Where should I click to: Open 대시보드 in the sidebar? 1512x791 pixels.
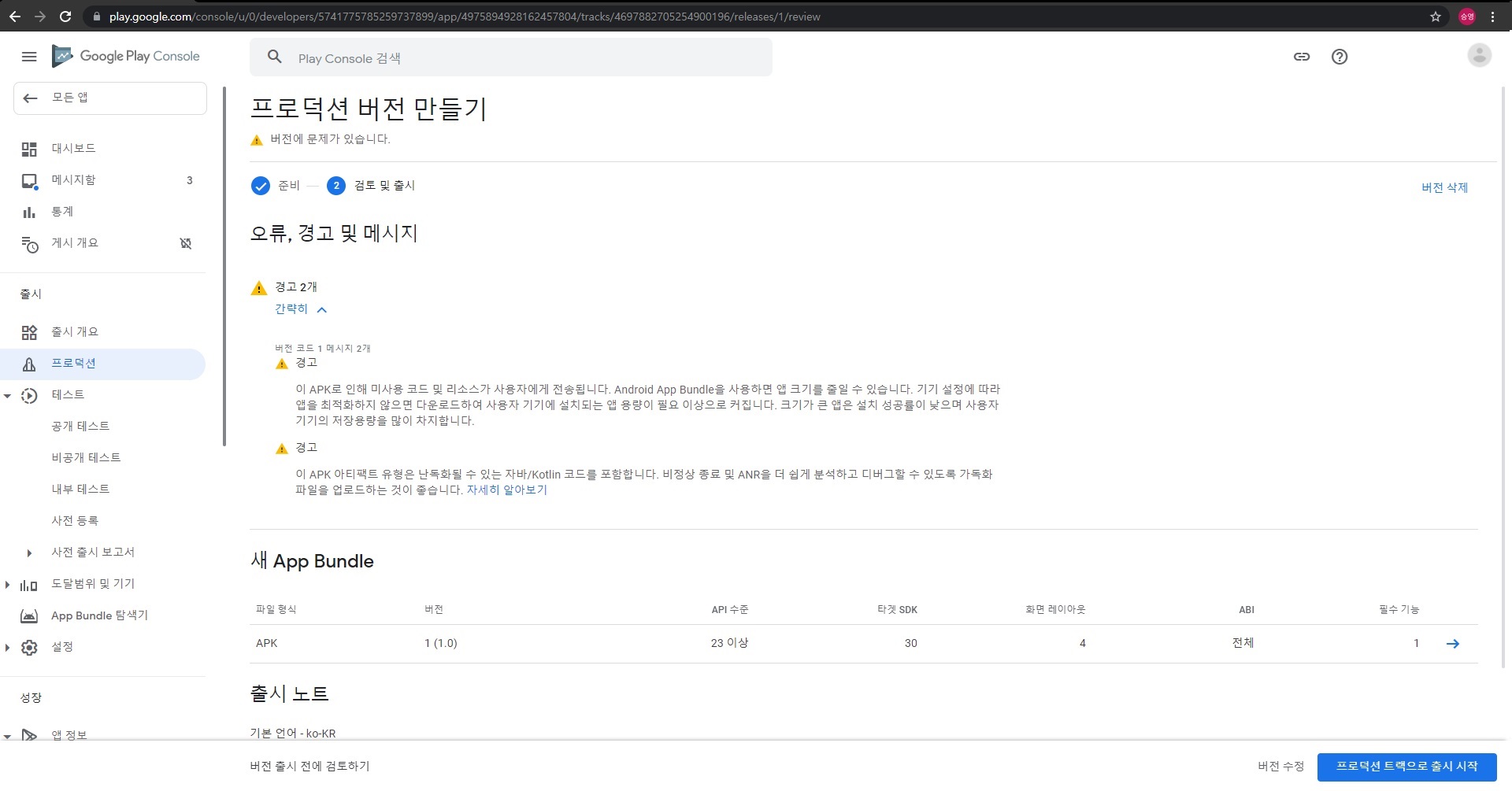click(73, 149)
